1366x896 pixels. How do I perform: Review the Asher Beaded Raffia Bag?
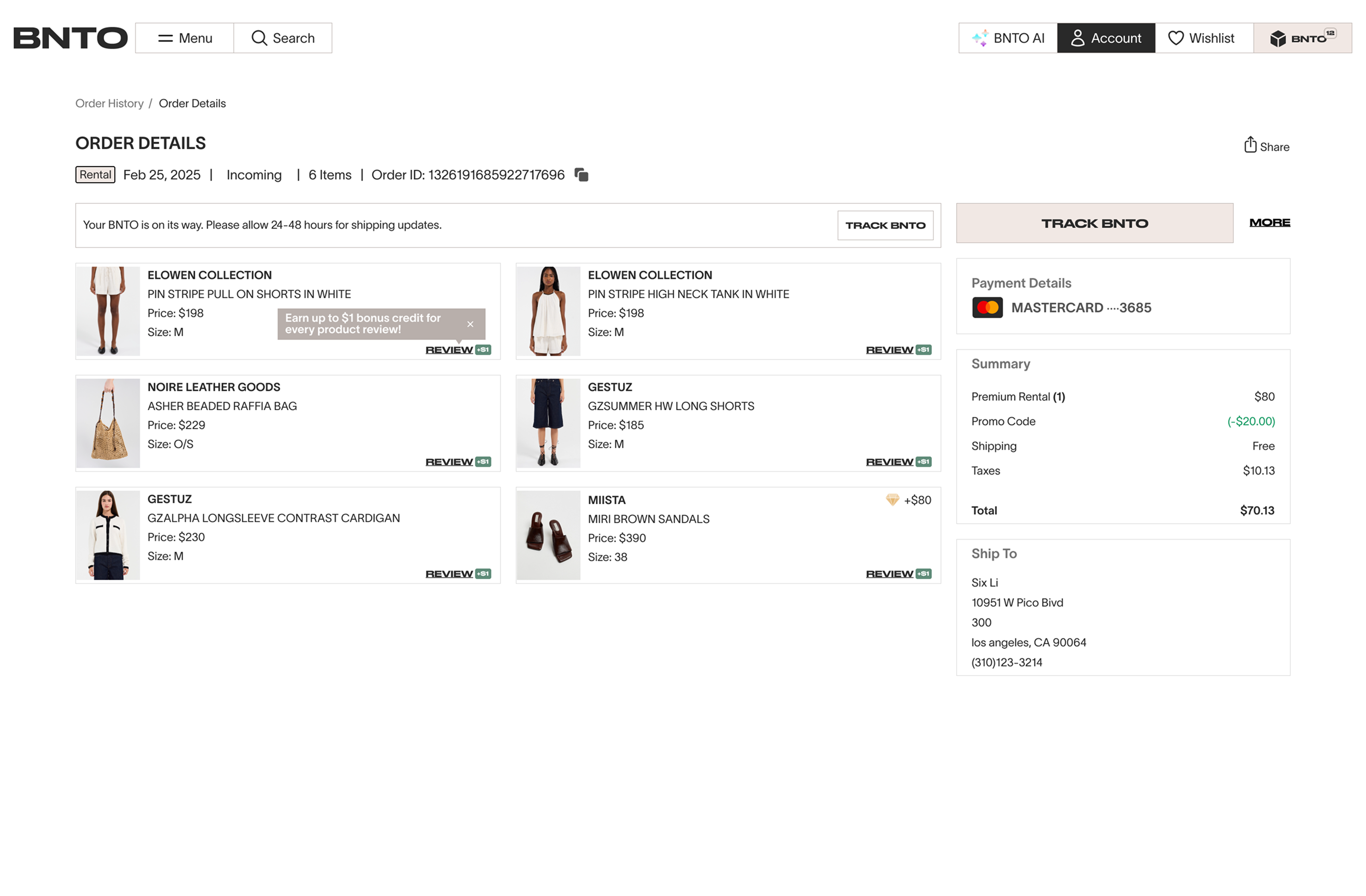coord(449,462)
